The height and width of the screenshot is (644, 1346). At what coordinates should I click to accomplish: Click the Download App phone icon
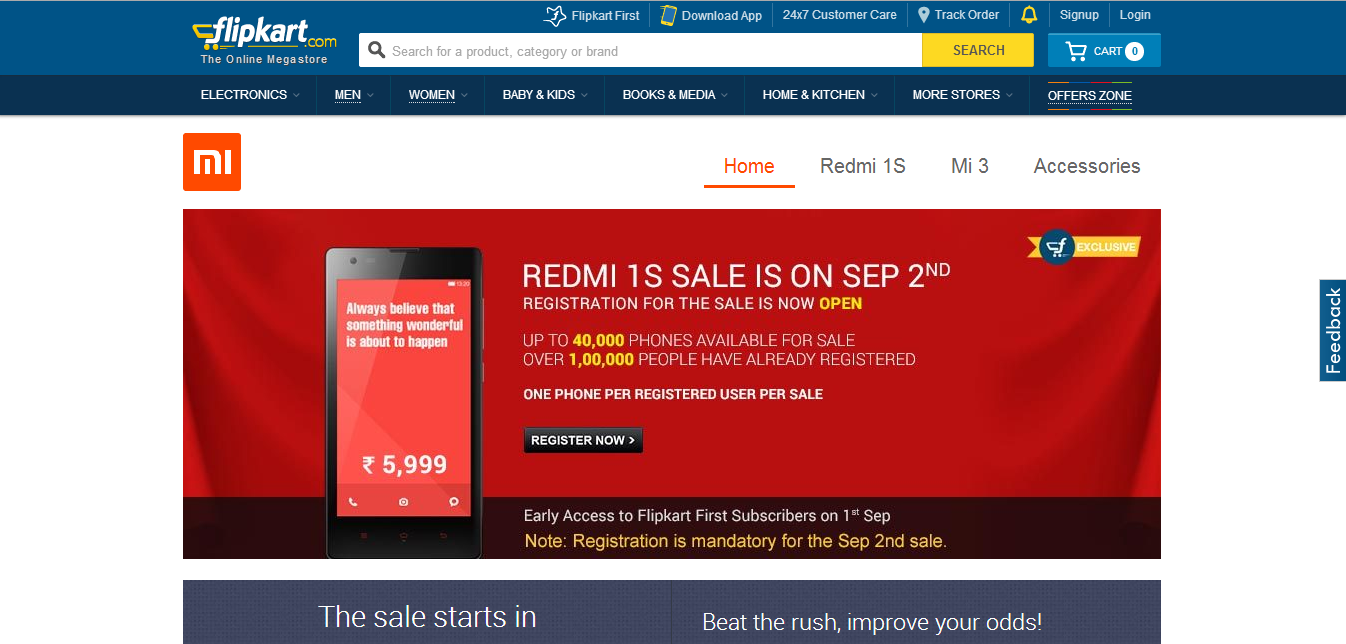click(x=667, y=16)
